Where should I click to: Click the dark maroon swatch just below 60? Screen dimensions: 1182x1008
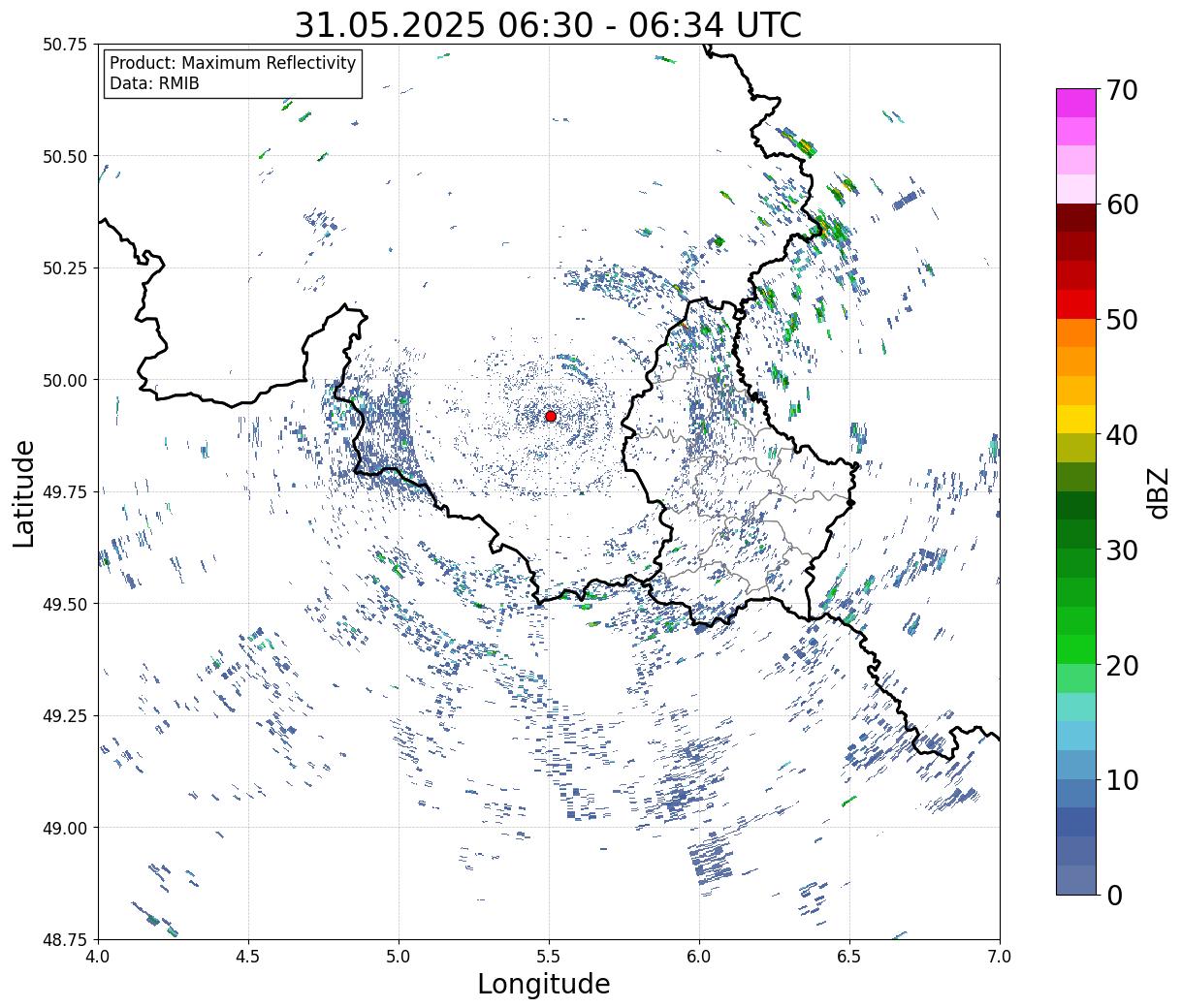coord(1076,217)
